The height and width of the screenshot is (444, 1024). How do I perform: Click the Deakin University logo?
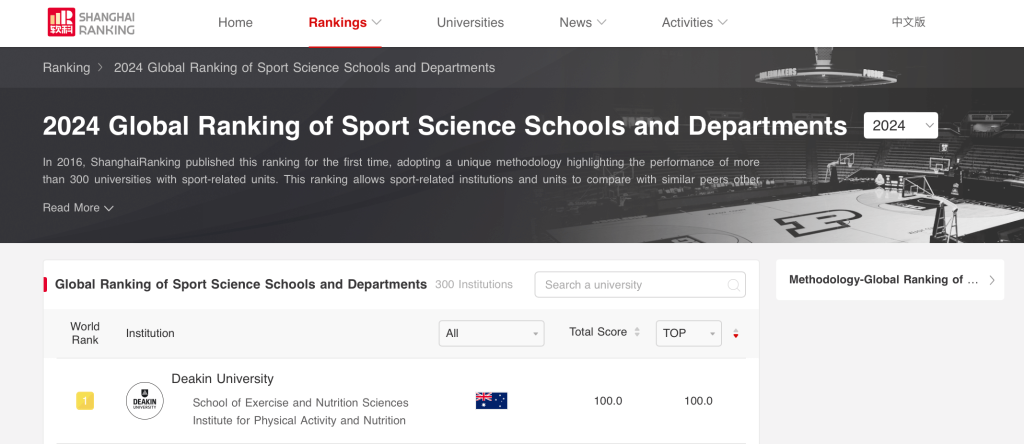click(x=145, y=401)
